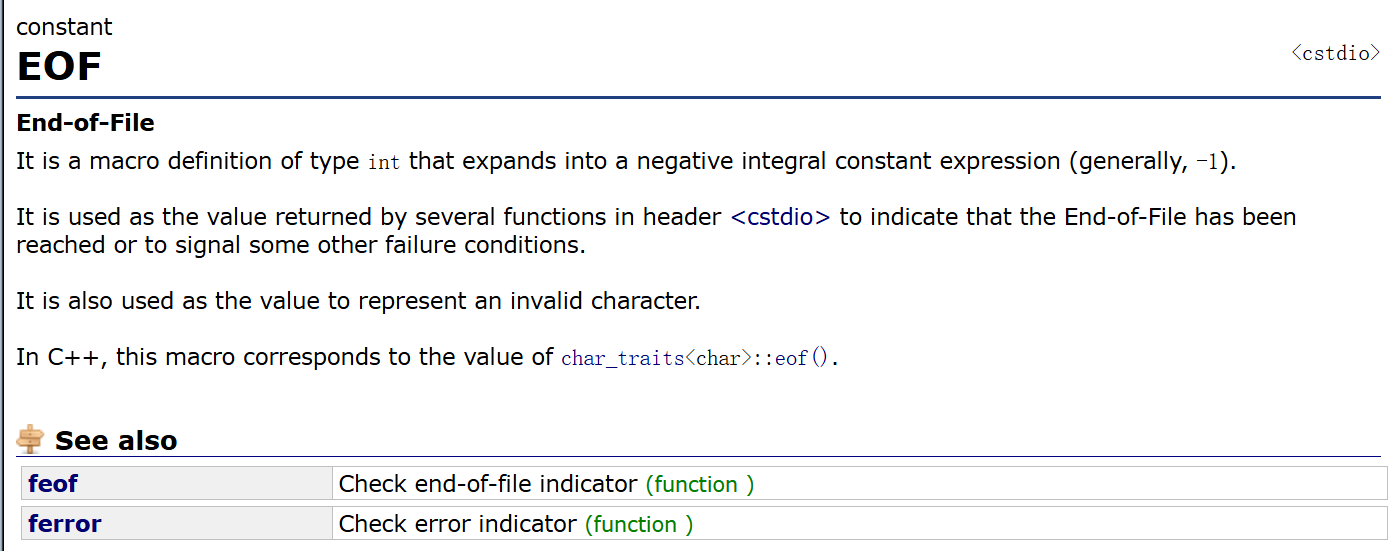Click the Check end-of-file indicator description

488,484
